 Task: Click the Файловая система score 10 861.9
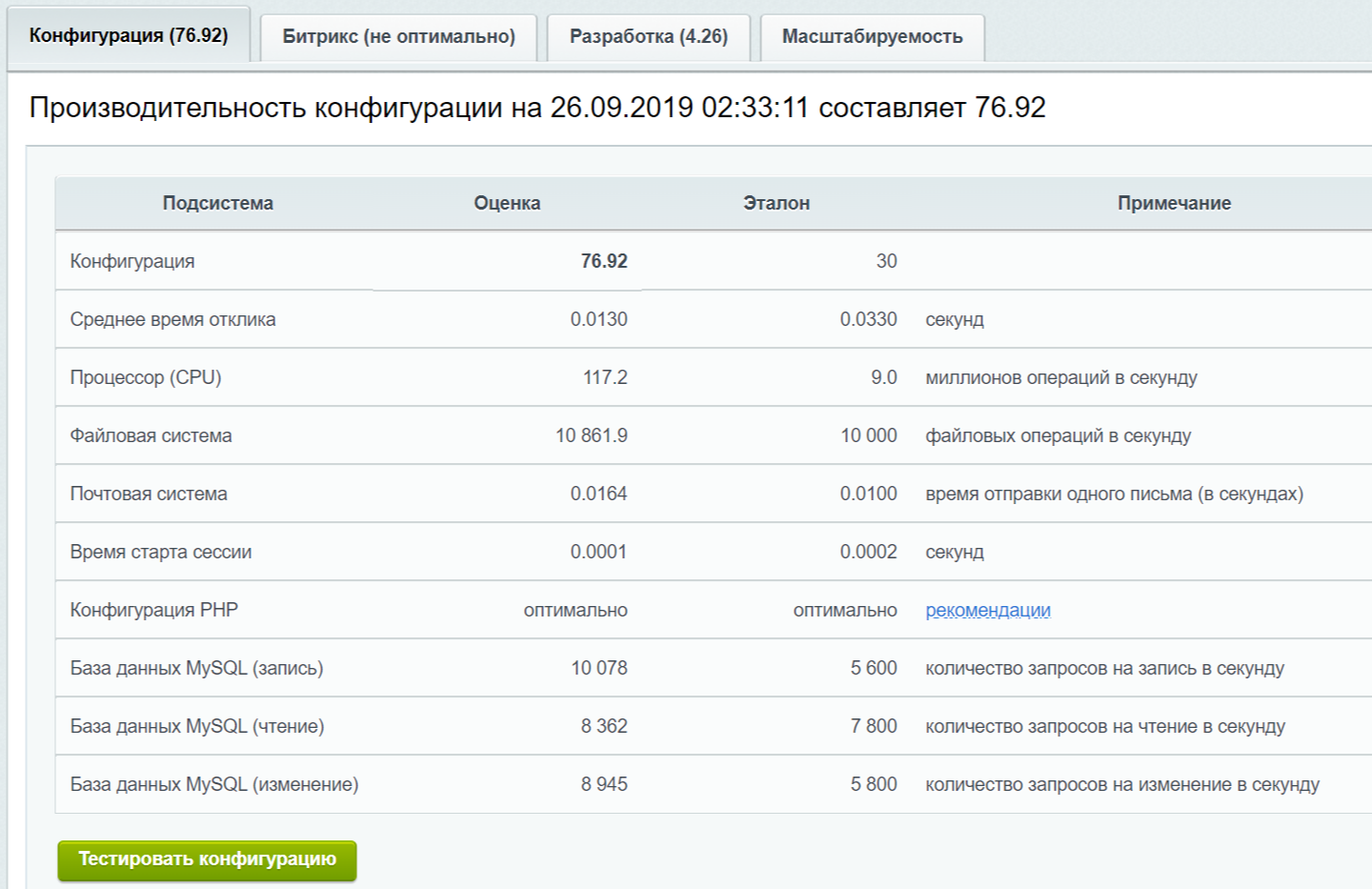(591, 435)
